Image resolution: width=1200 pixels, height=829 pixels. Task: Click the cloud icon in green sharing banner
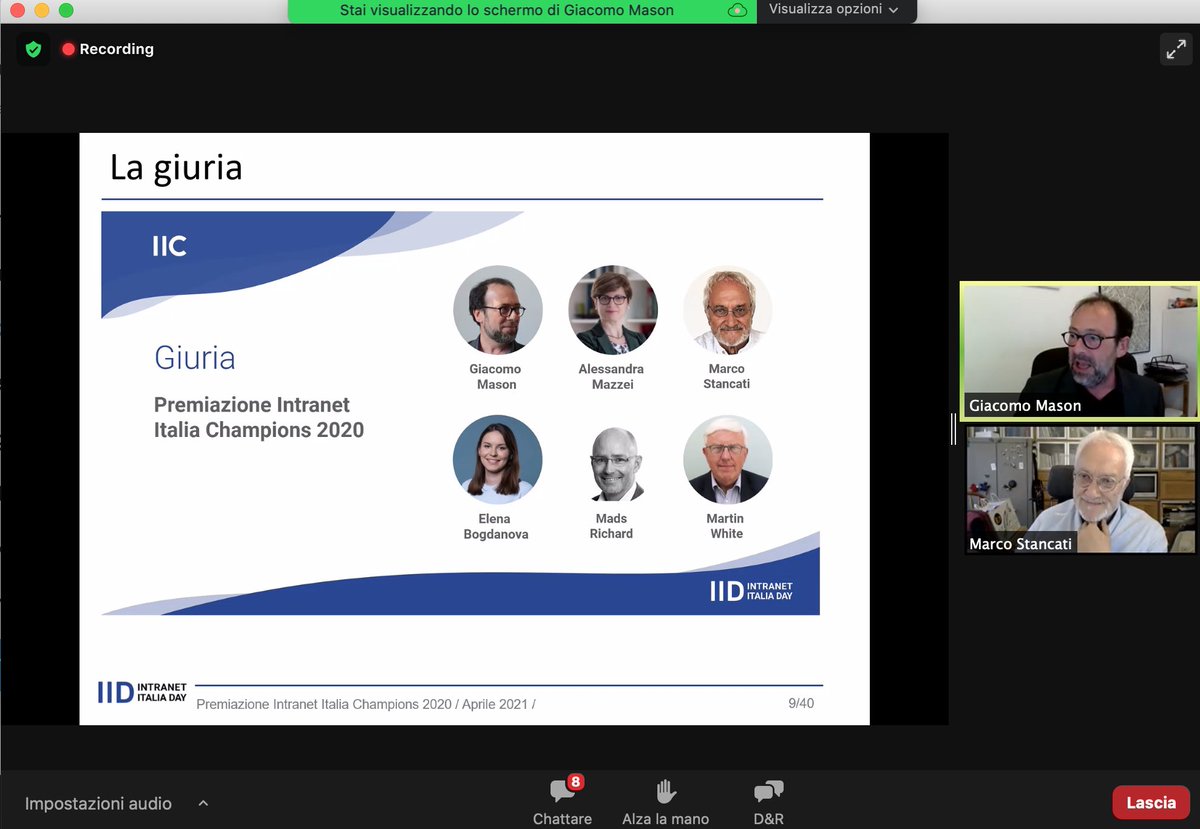738,10
